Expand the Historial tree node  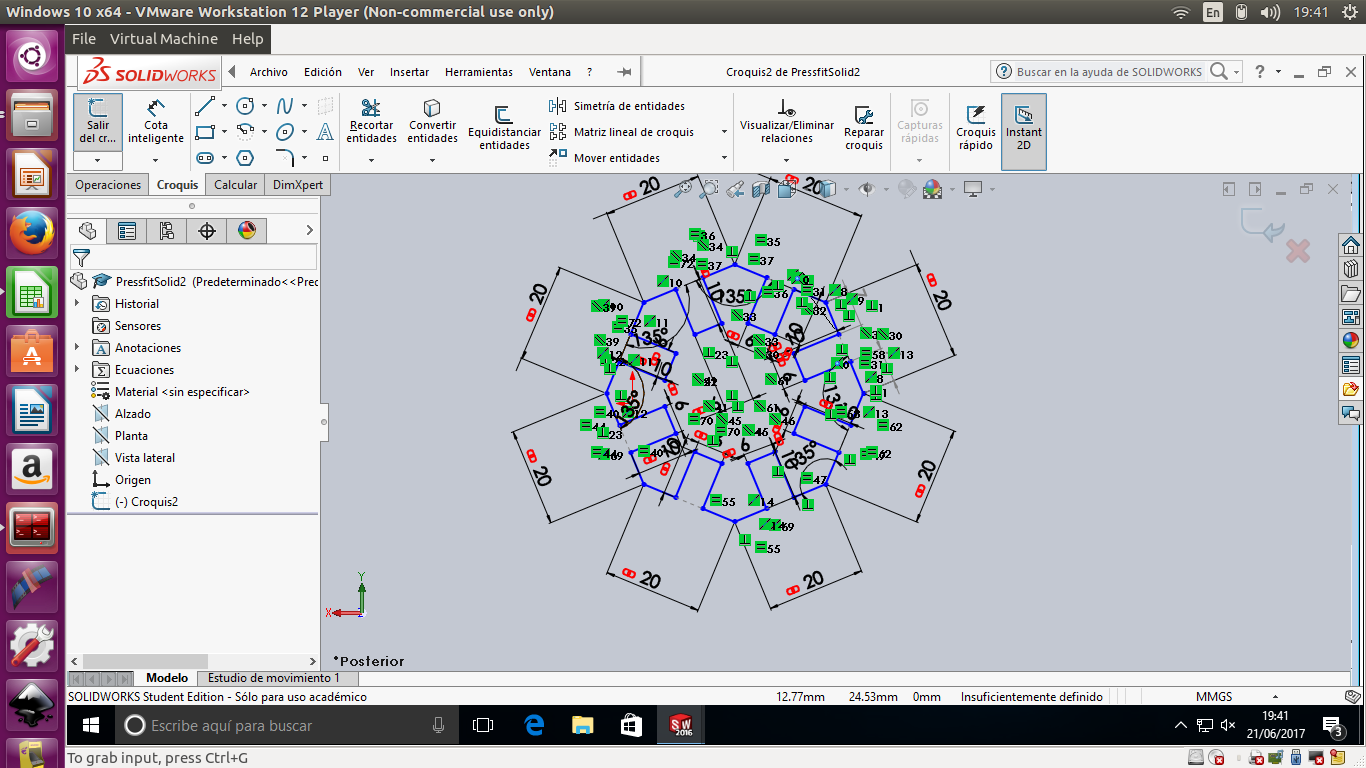point(78,304)
